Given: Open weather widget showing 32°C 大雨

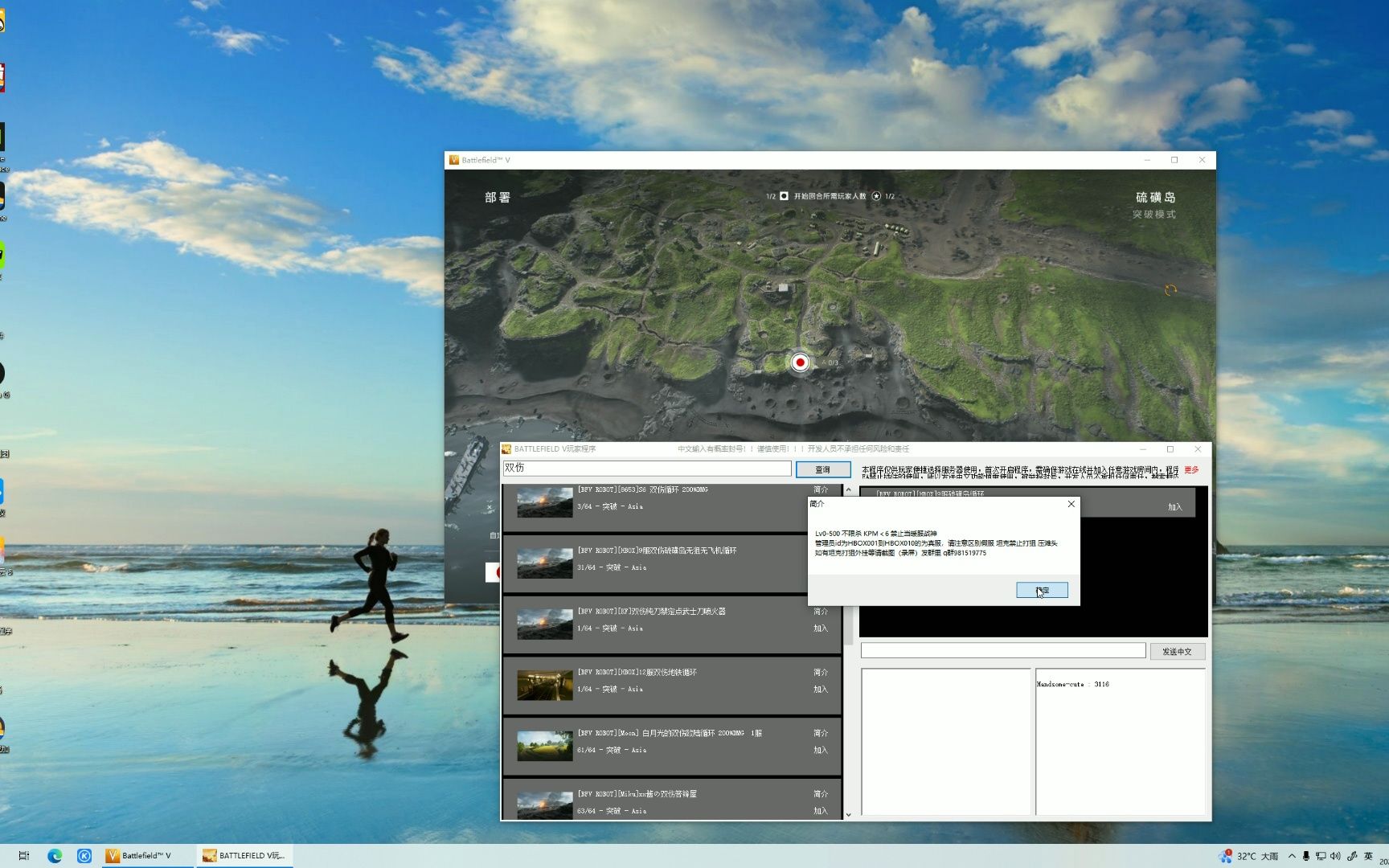Looking at the screenshot, I should (1249, 856).
